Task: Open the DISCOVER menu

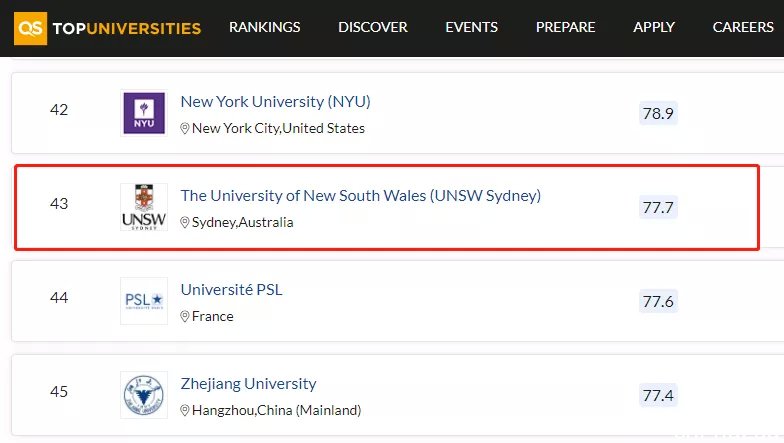Action: pyautogui.click(x=372, y=27)
